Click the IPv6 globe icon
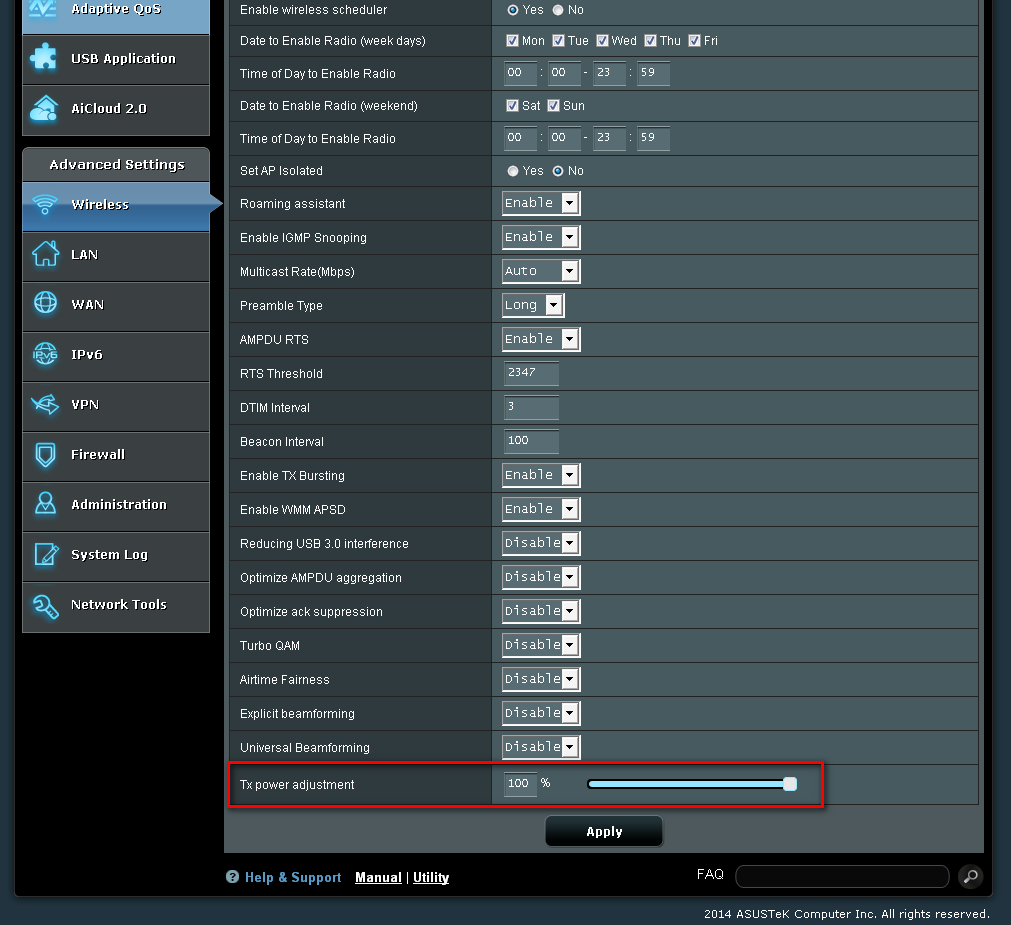 (x=45, y=354)
